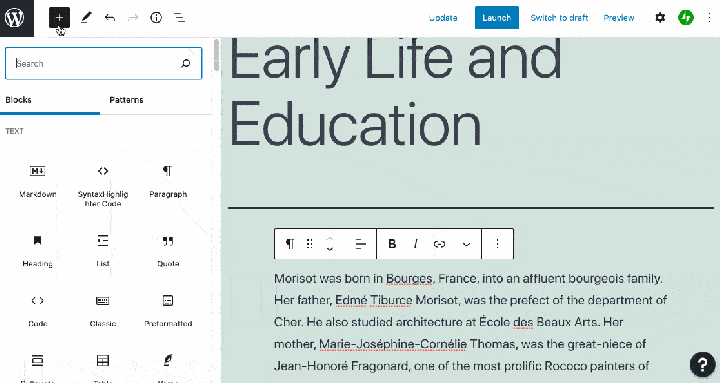Click the Redo arrow
Image resolution: width=720 pixels, height=383 pixels.
(x=133, y=18)
